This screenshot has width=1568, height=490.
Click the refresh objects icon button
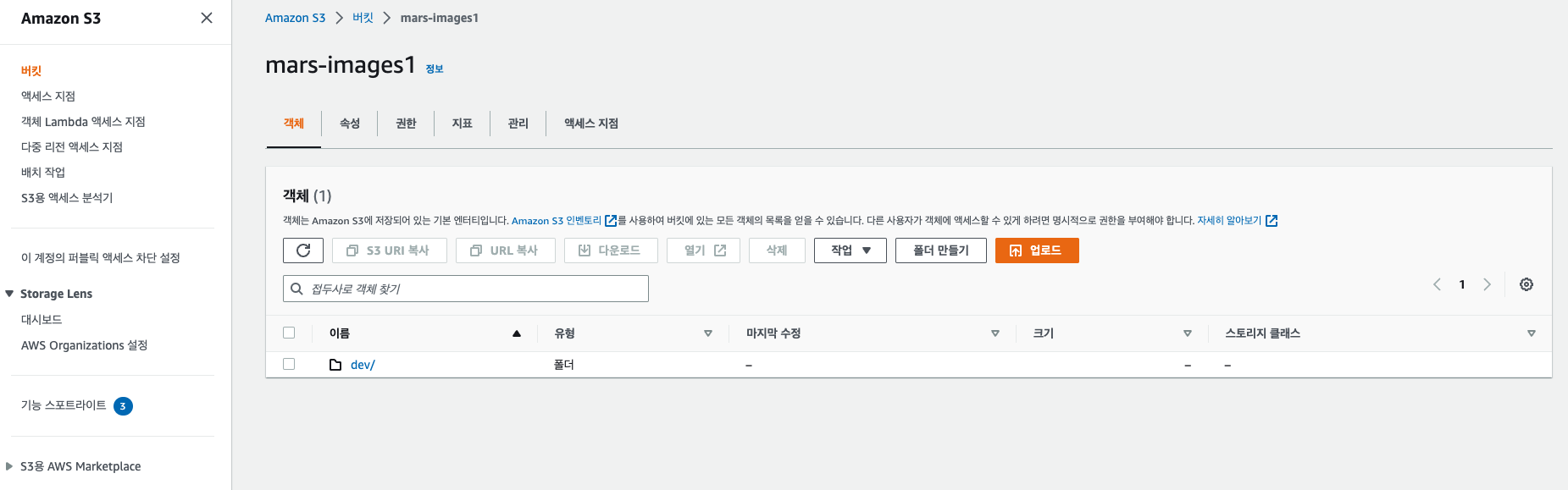(x=303, y=251)
